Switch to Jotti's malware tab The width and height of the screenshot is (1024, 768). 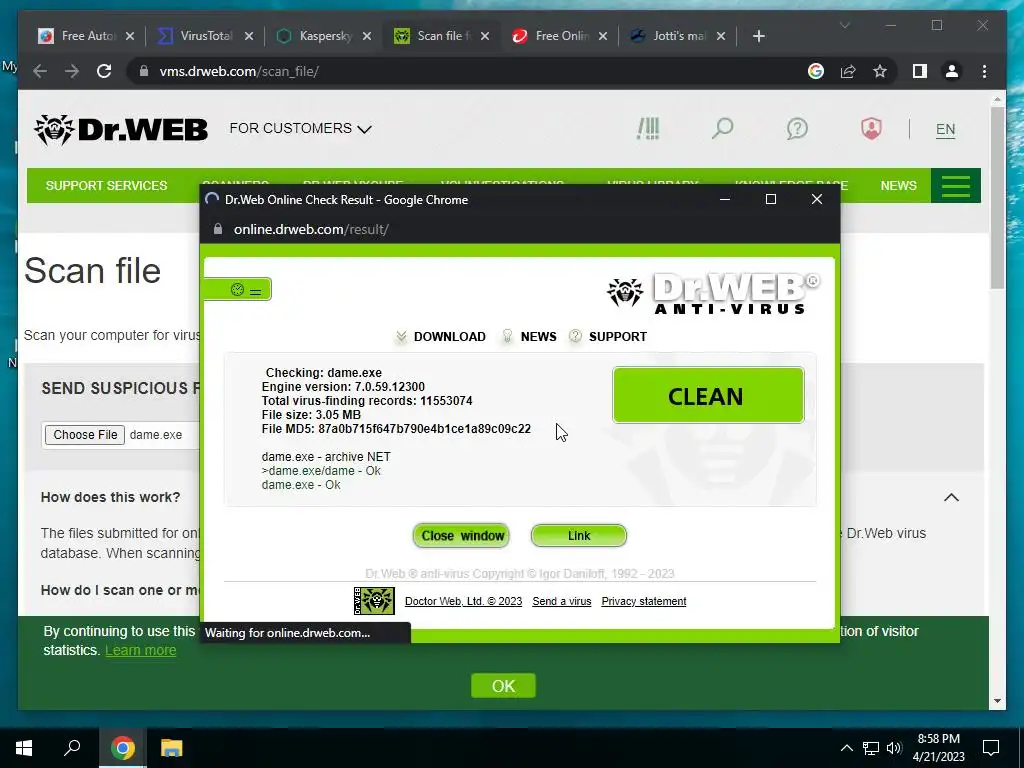(x=679, y=36)
